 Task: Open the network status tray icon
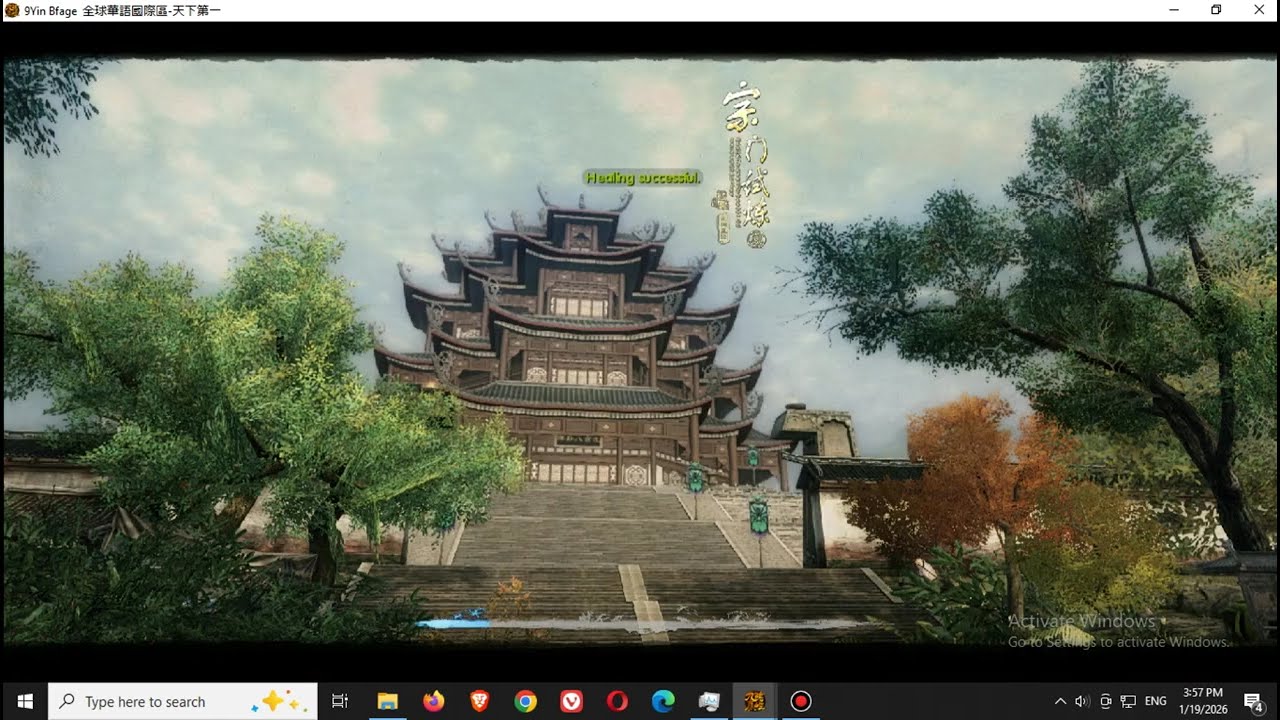pyautogui.click(x=1128, y=701)
